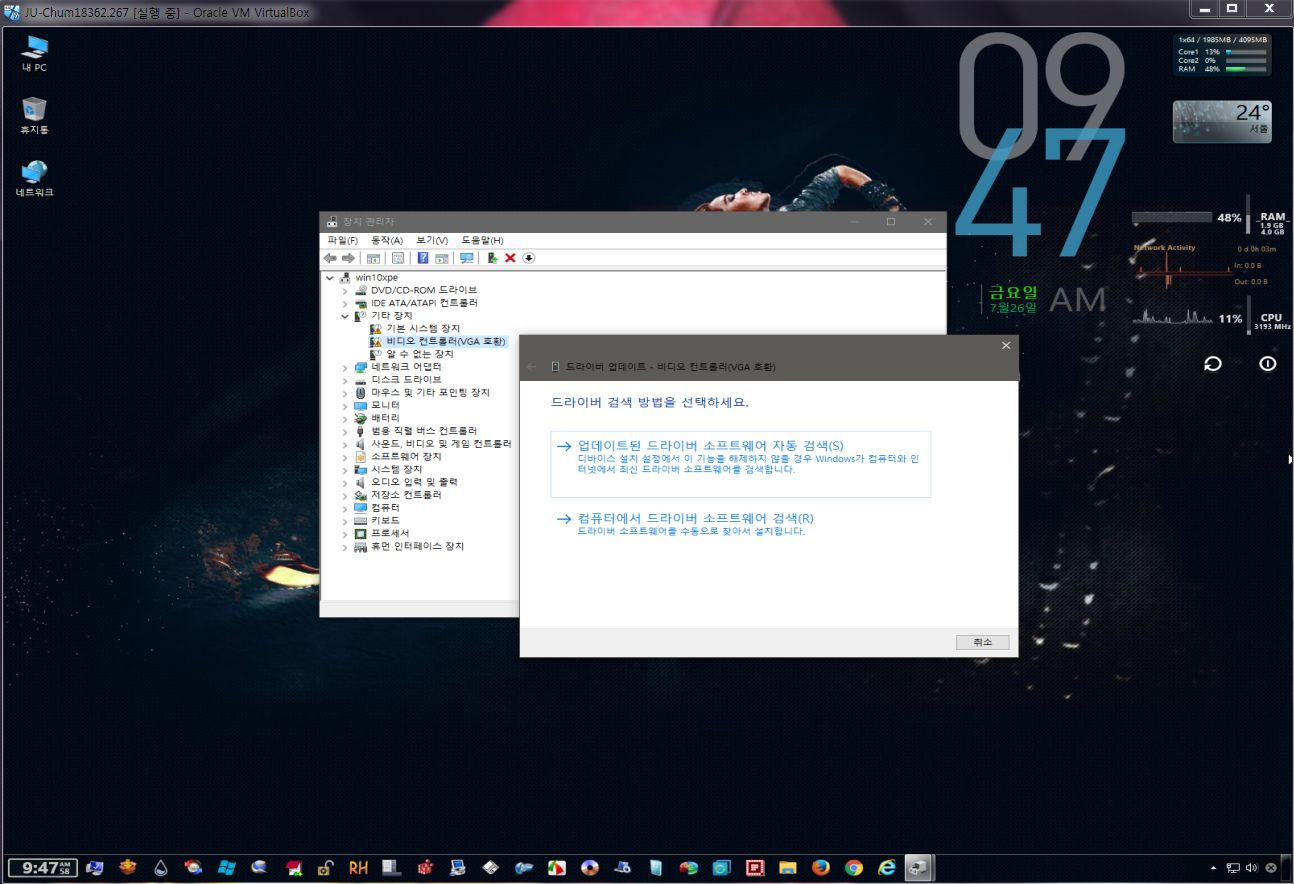Click the red X uninstall device icon

510,258
